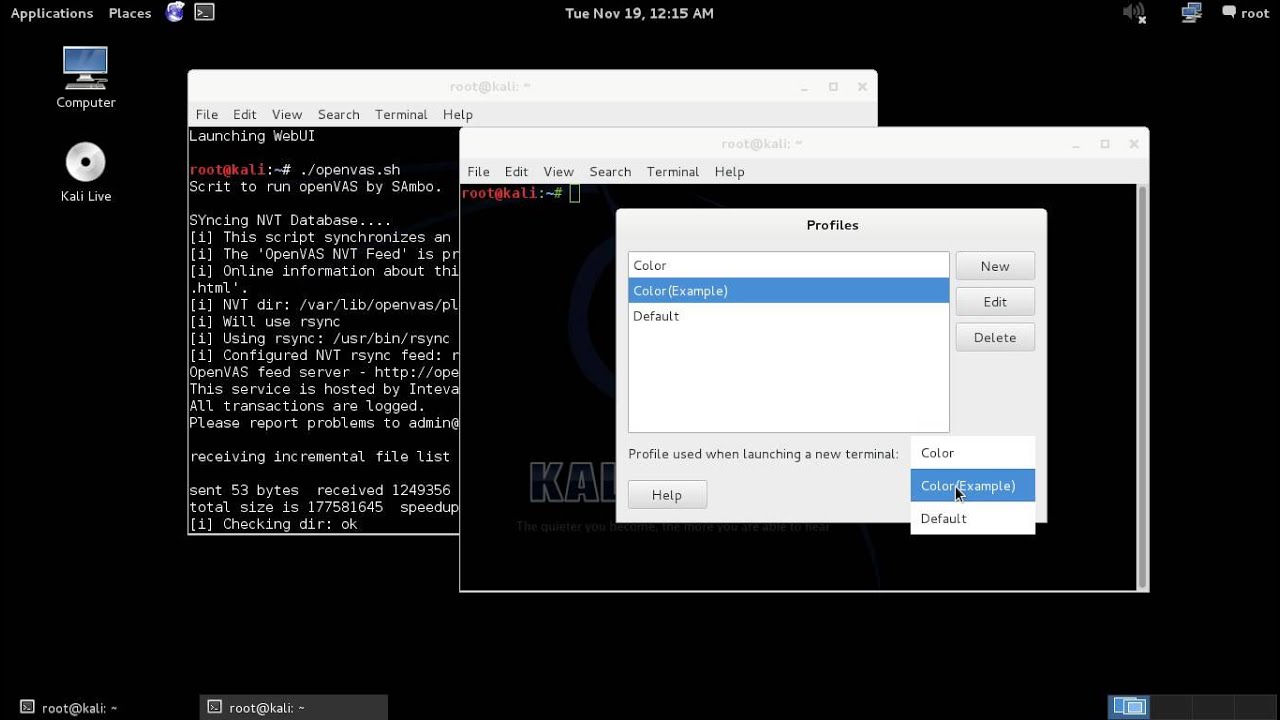The width and height of the screenshot is (1280, 720).
Task: Close the back terminal window
Action: (862, 87)
